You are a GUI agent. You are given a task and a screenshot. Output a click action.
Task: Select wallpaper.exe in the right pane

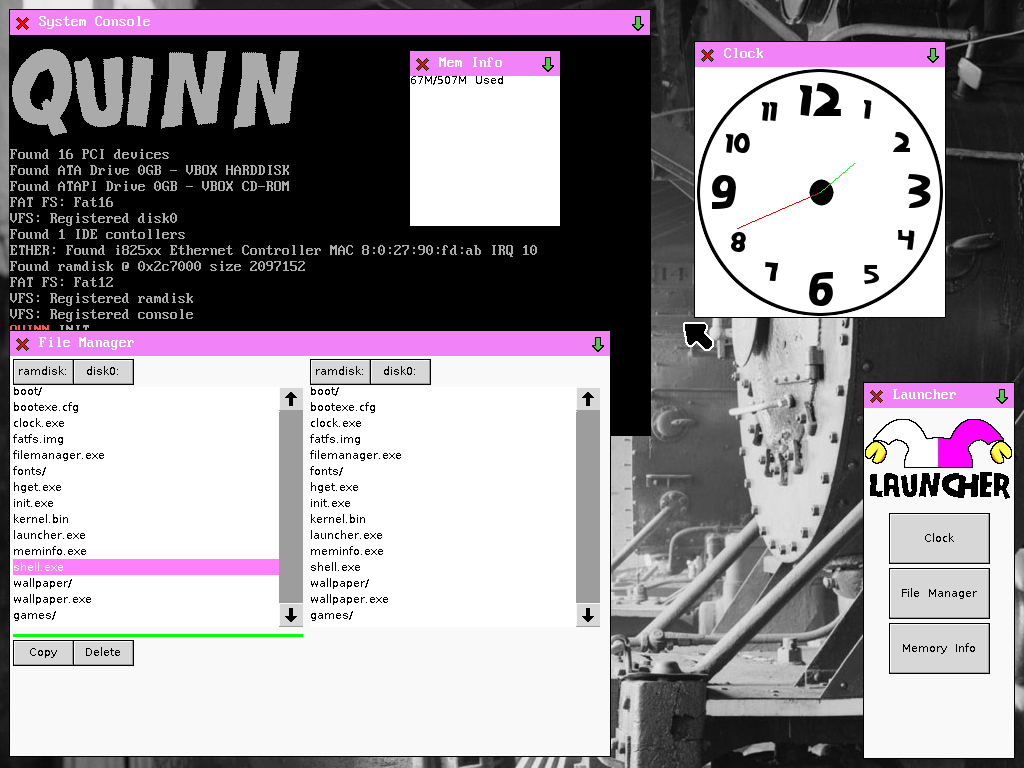(443, 600)
